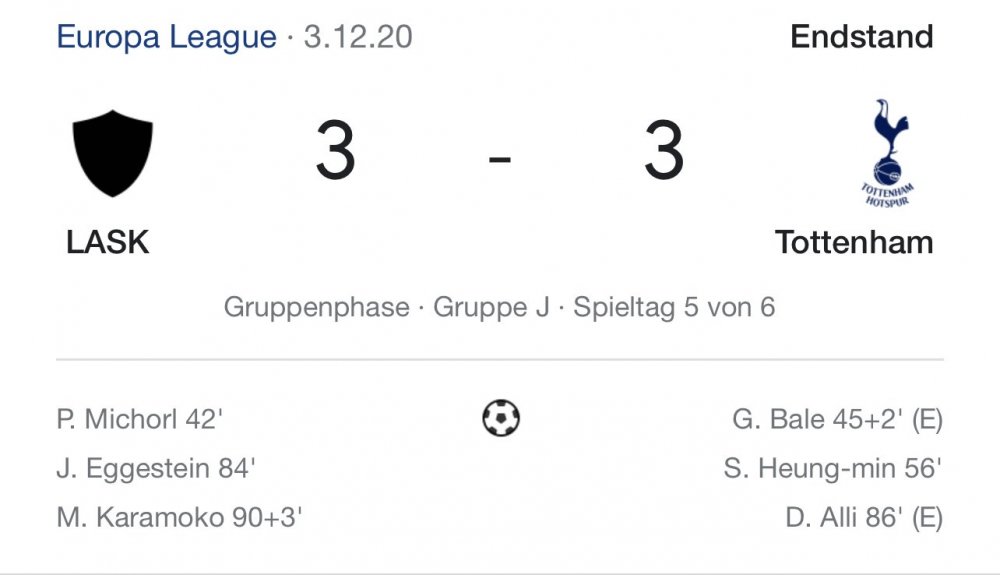Screen dimensions: 1000x575
Task: Select scorer G. Bale 45+2' (E)
Action: [837, 419]
